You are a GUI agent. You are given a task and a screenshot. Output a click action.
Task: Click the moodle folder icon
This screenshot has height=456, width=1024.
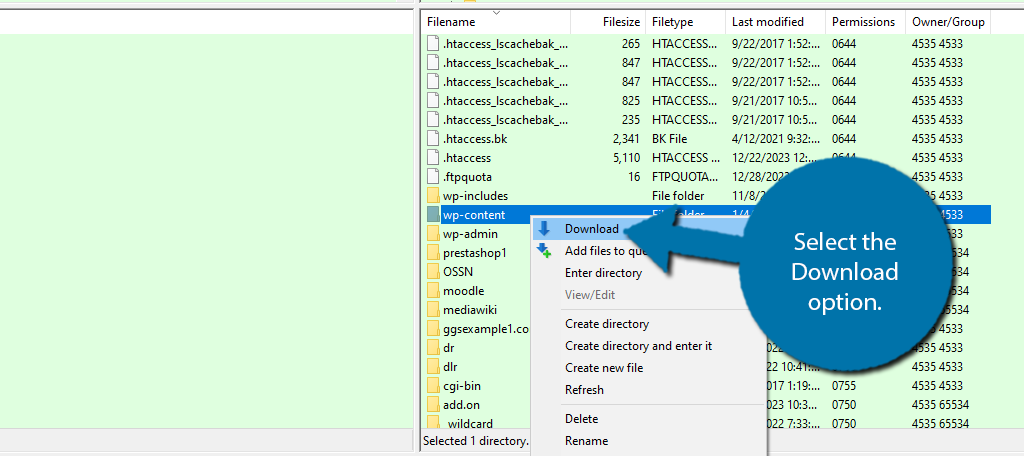[433, 291]
